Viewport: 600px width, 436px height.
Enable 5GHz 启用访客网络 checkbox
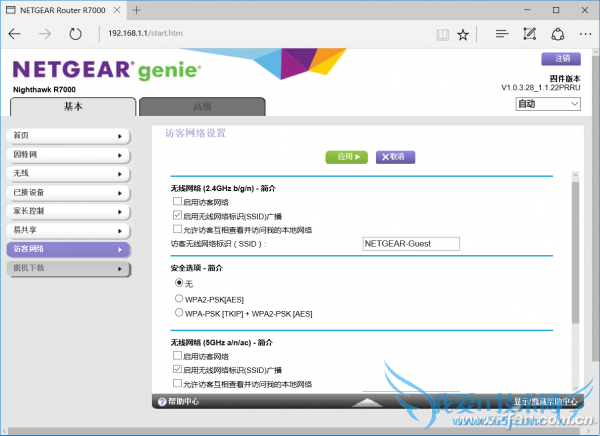[x=177, y=356]
